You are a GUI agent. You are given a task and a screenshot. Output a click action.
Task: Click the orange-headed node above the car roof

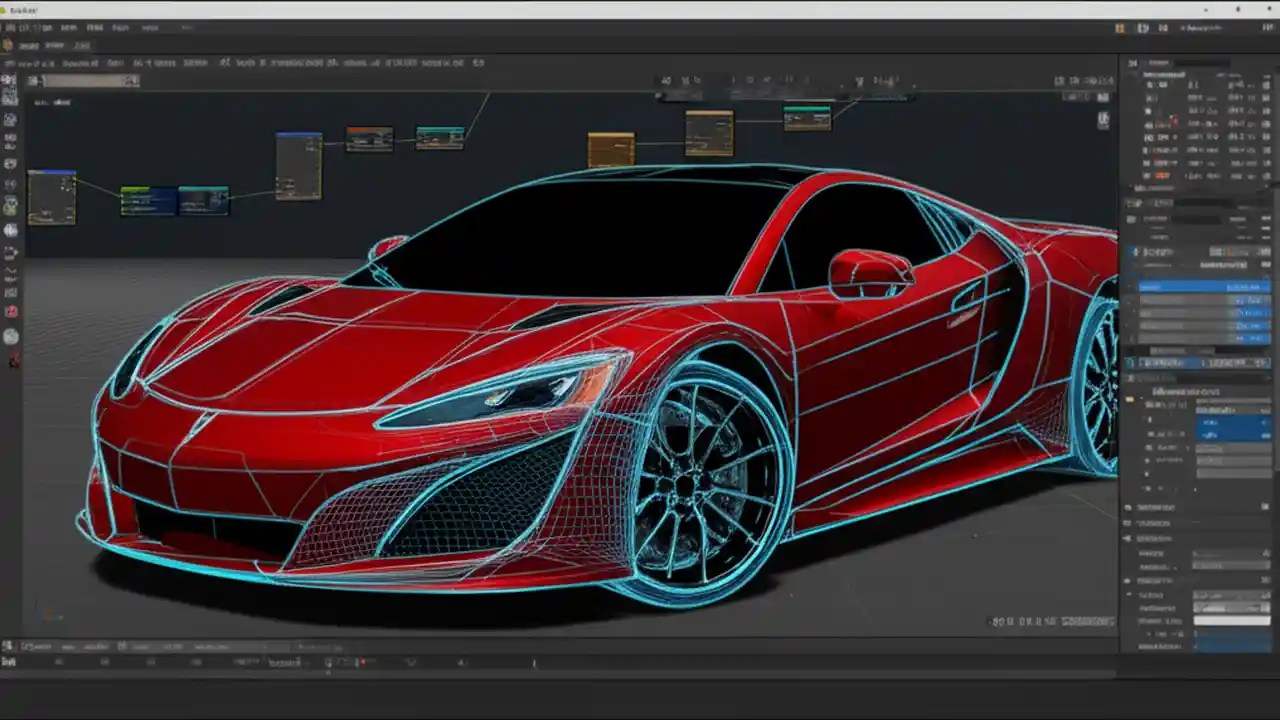(x=610, y=145)
